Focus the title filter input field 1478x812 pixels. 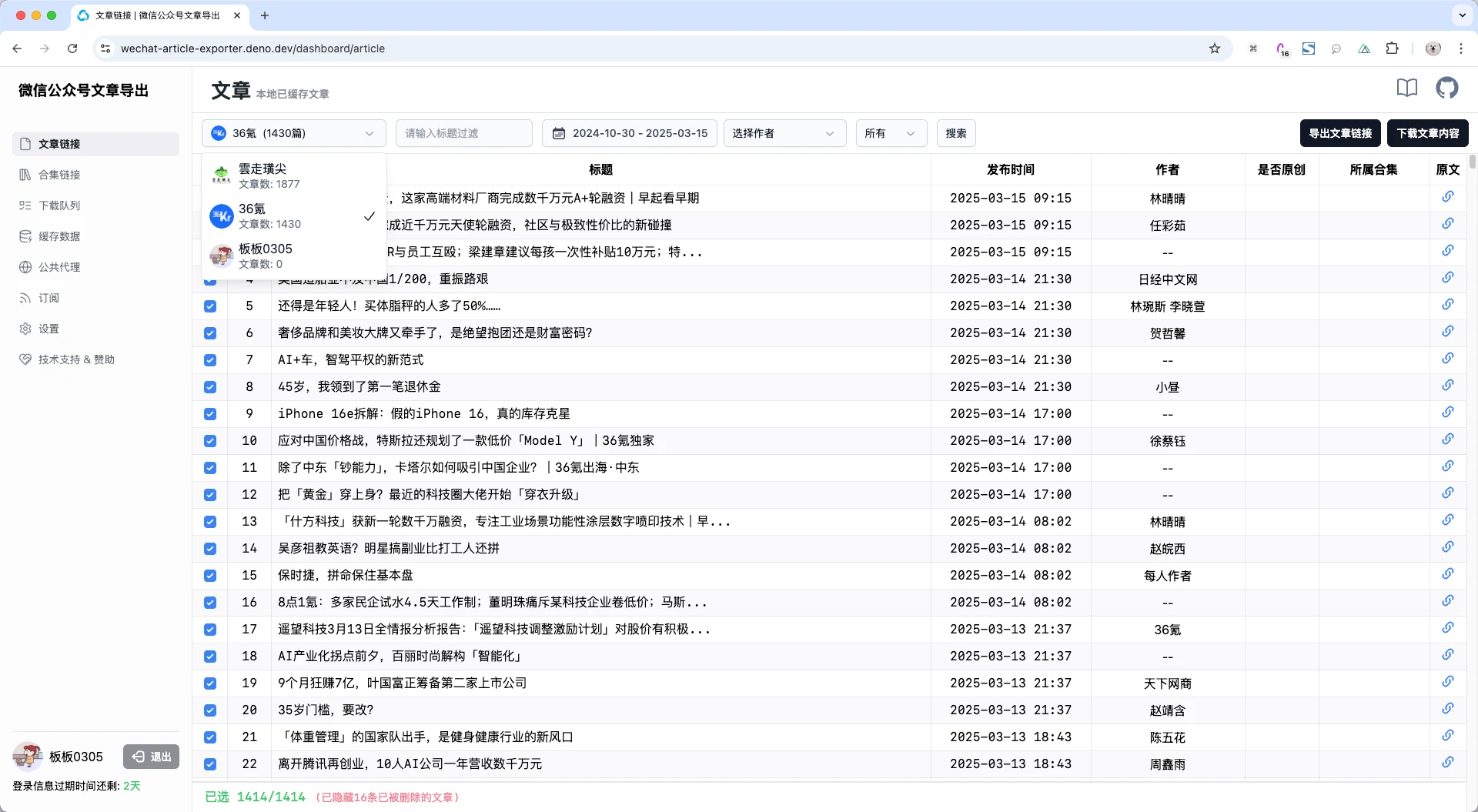point(463,133)
